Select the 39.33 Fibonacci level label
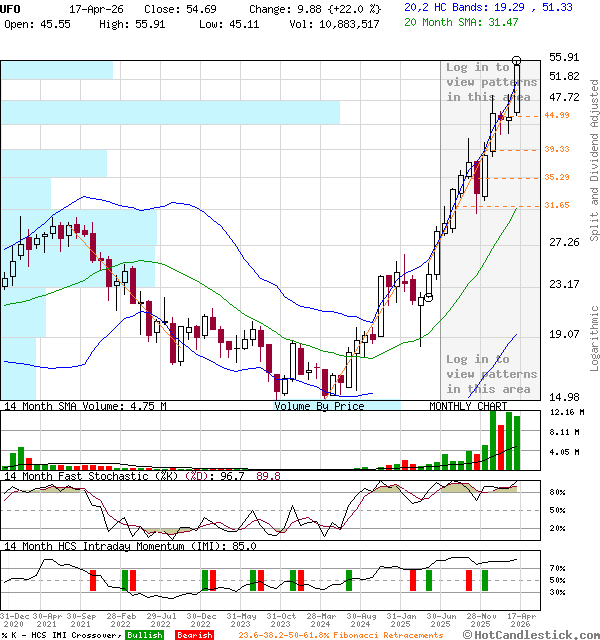600x640 pixels. coord(556,149)
